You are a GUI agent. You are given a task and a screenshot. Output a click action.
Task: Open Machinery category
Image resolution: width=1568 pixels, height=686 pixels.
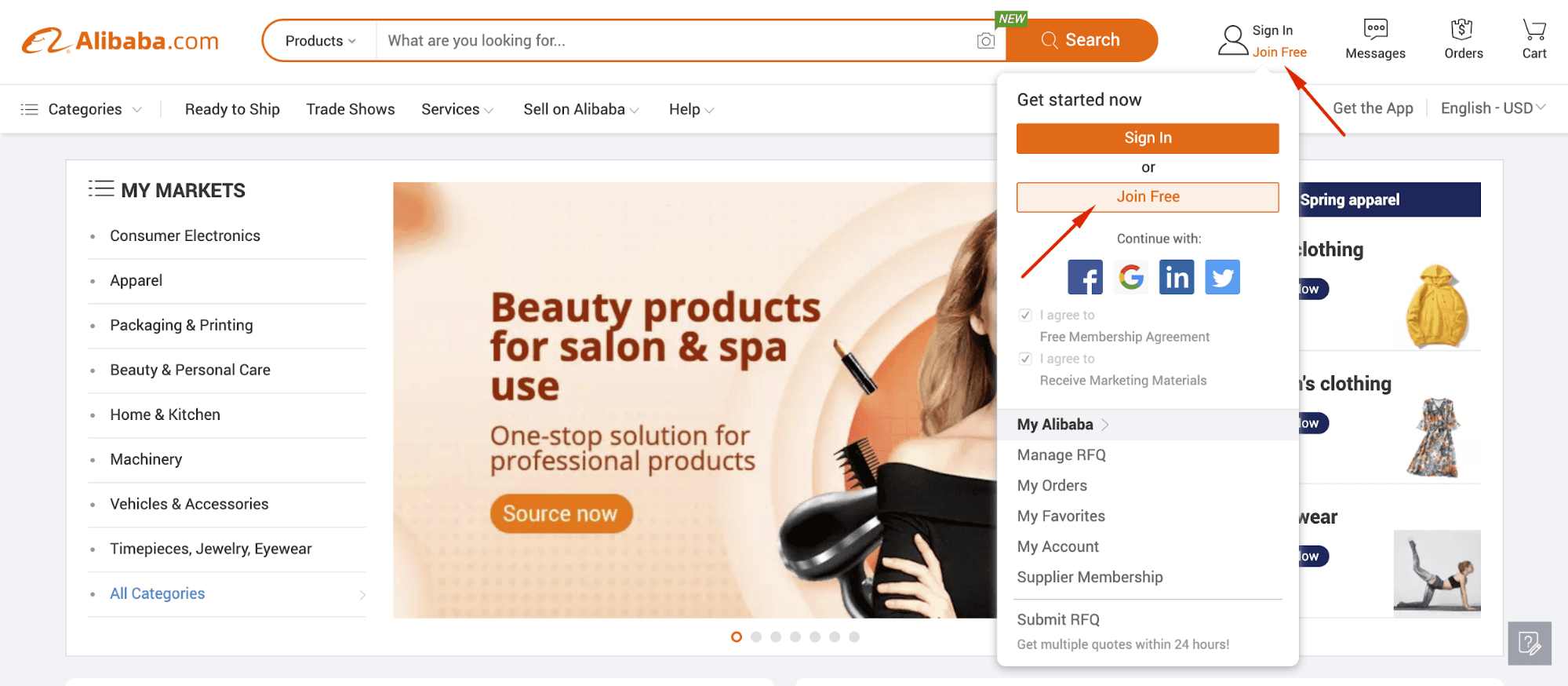[x=146, y=460]
